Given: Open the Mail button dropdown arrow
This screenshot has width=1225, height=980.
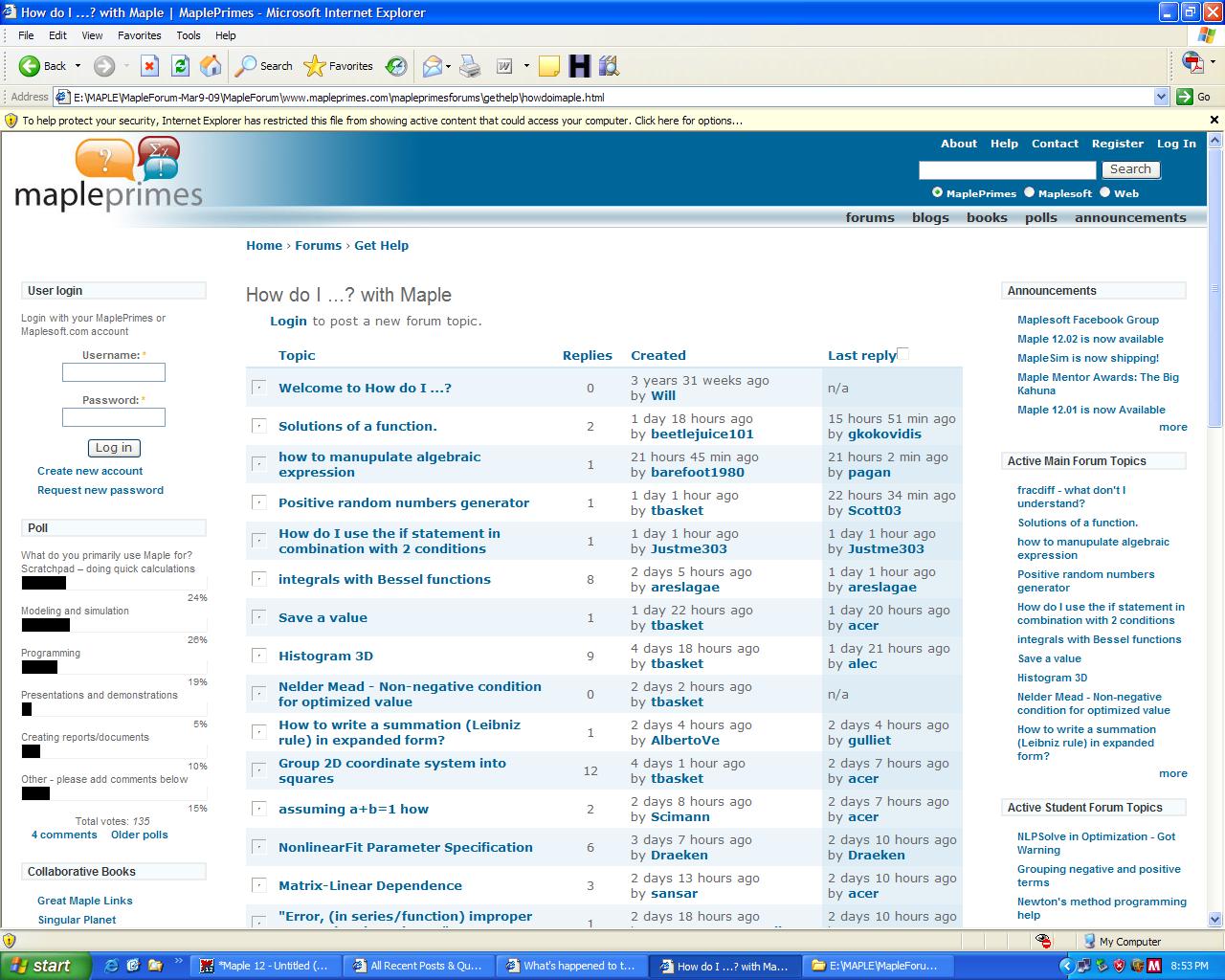Looking at the screenshot, I should 450,66.
